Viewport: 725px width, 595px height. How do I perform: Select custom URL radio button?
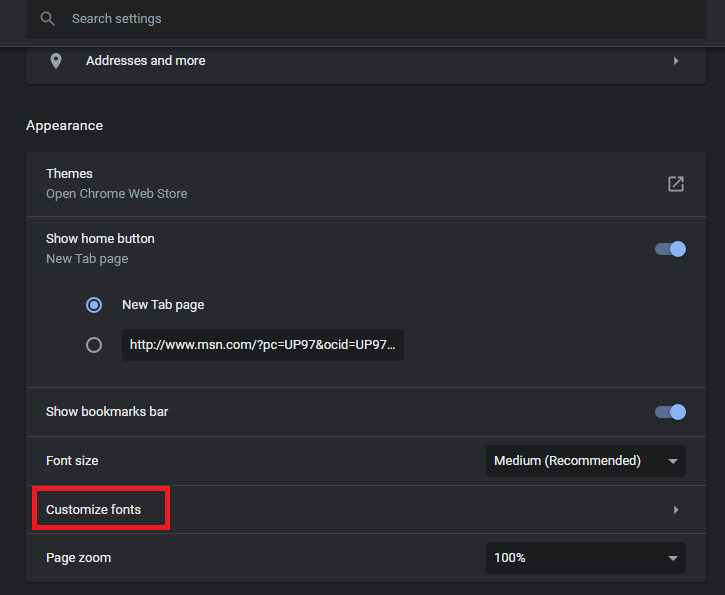tap(94, 345)
